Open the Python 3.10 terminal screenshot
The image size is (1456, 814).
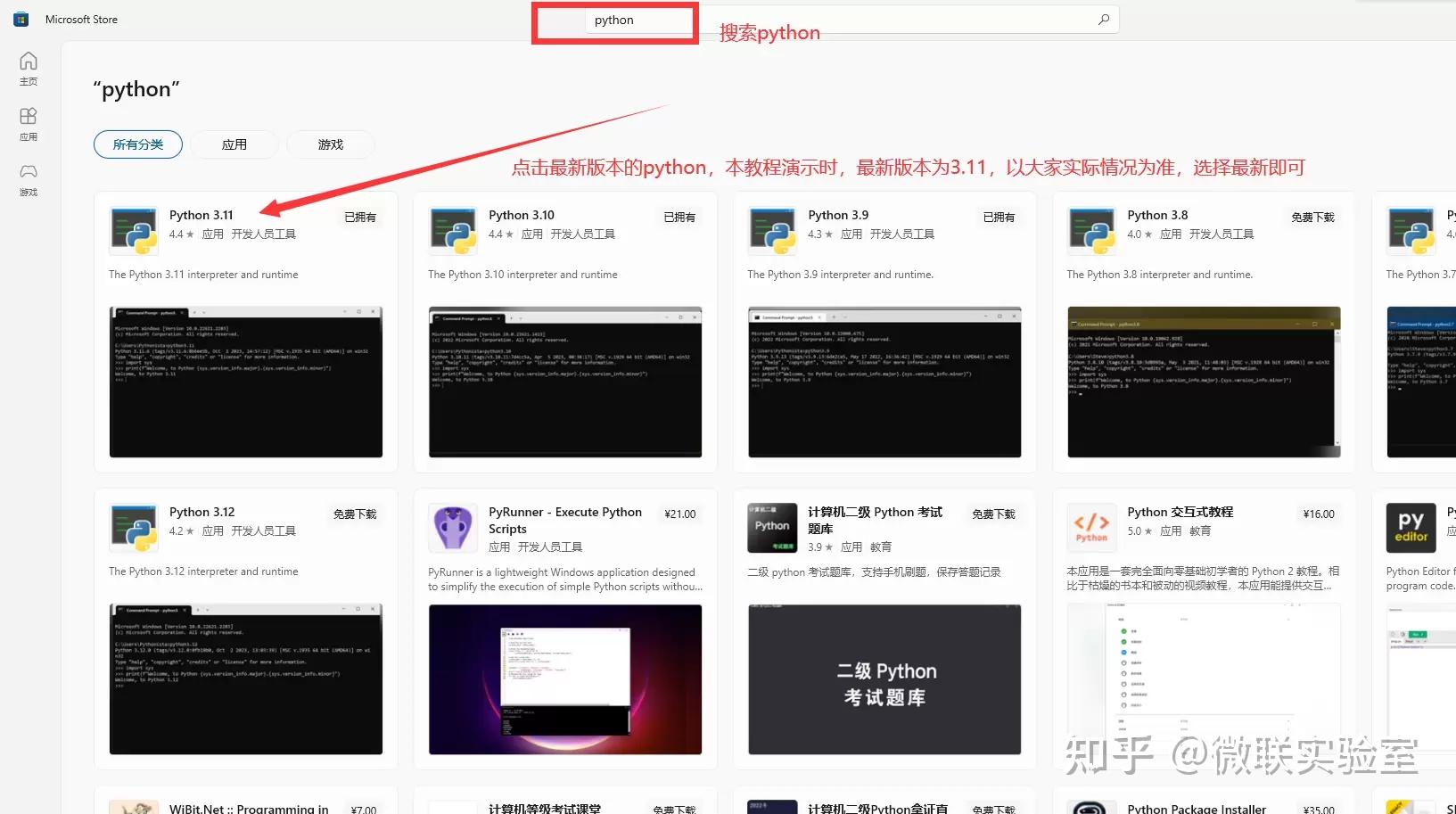(x=565, y=382)
